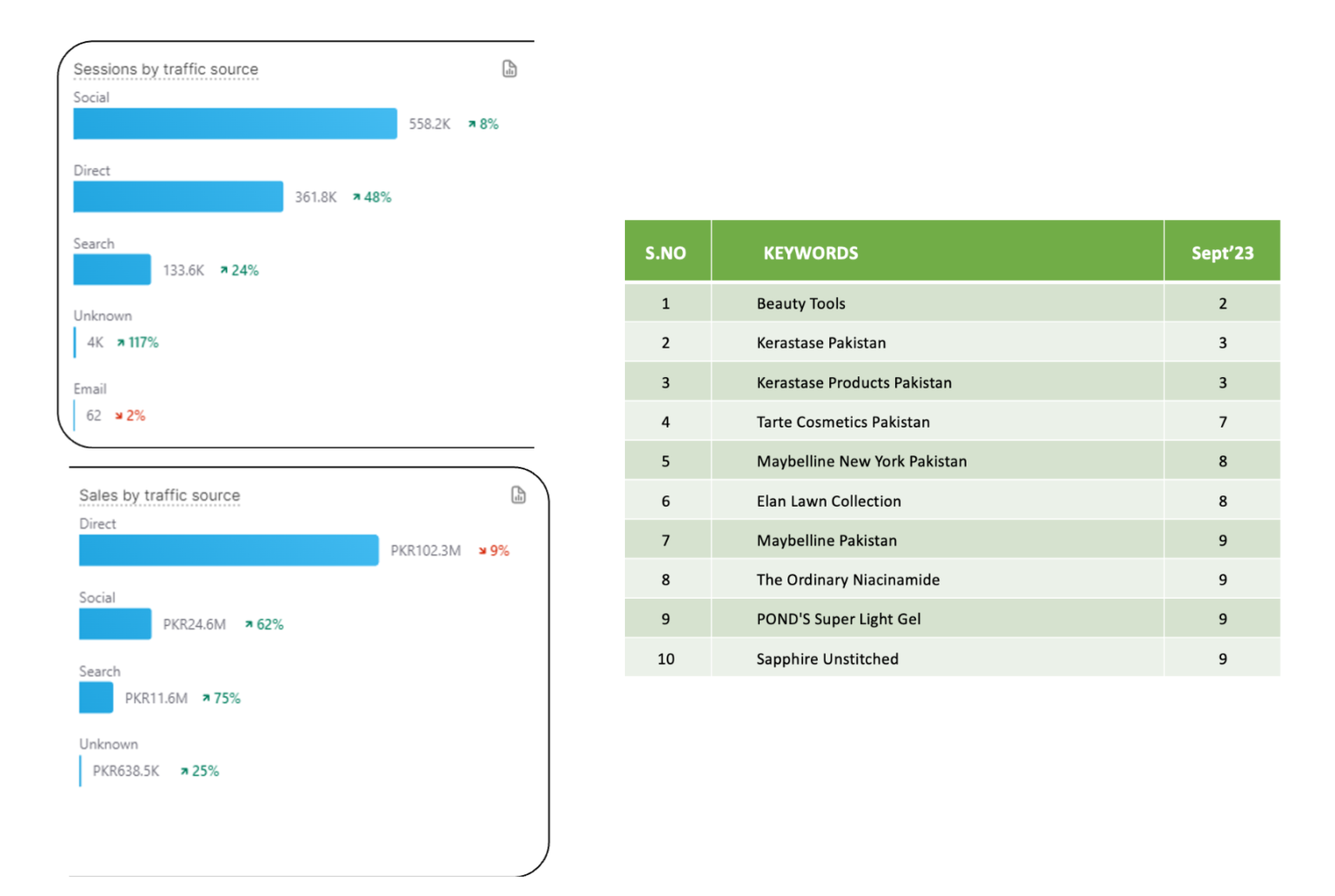The width and height of the screenshot is (1335, 896).
Task: Click the PKR11.6M sales value
Action: (x=156, y=698)
